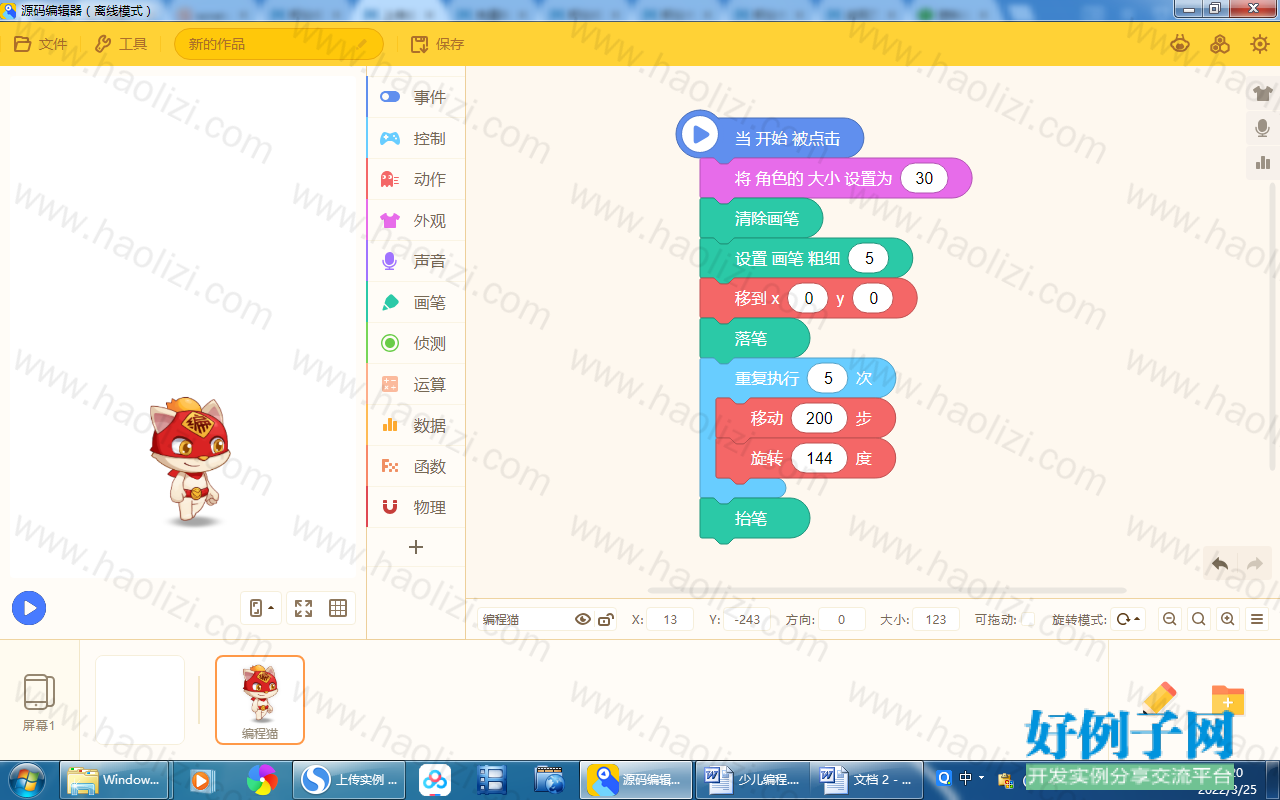Open the three-circle community icon in top bar

(x=1220, y=44)
